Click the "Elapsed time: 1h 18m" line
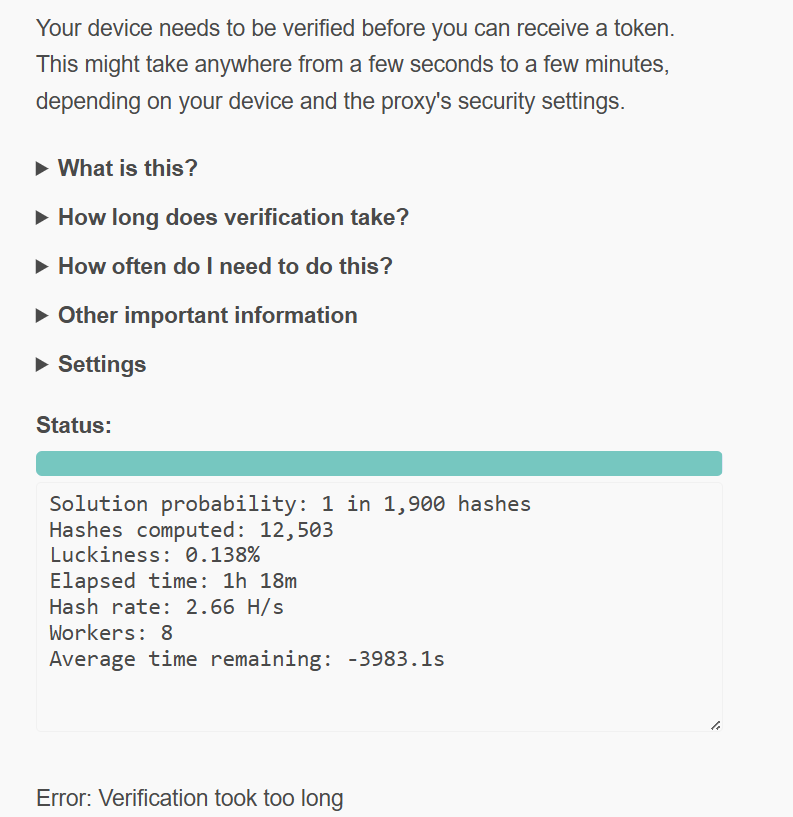793x817 pixels. coord(173,581)
